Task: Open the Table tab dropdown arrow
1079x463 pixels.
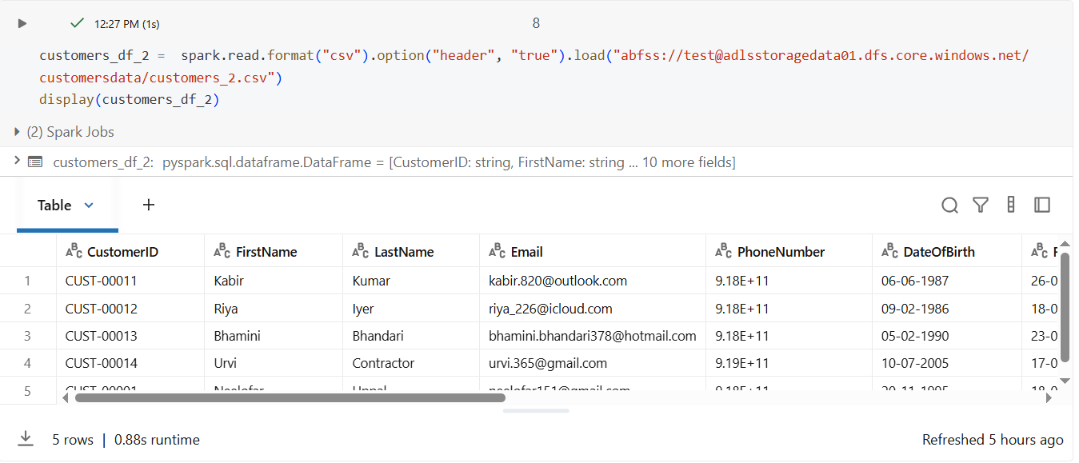Action: tap(89, 205)
